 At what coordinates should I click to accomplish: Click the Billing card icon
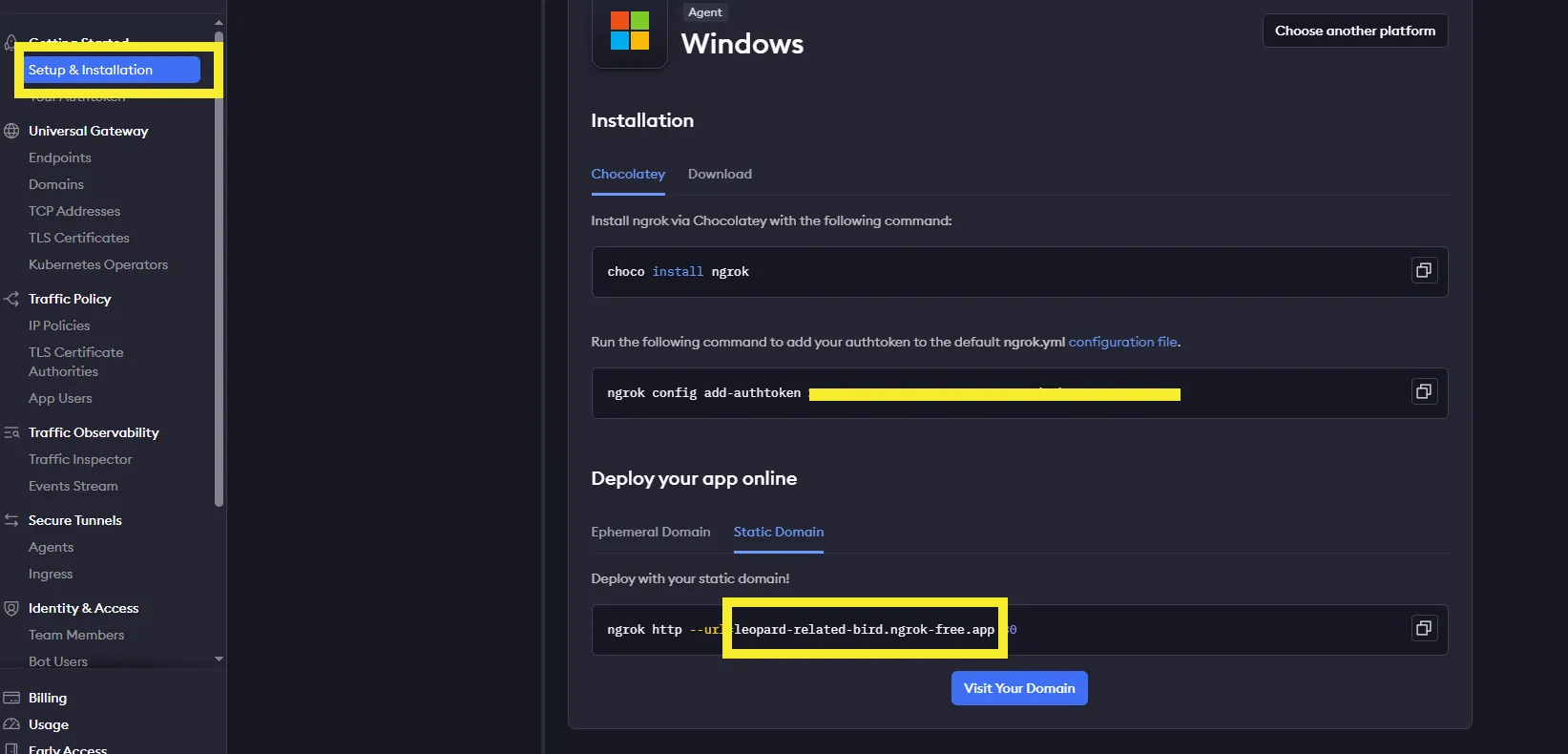pos(11,698)
